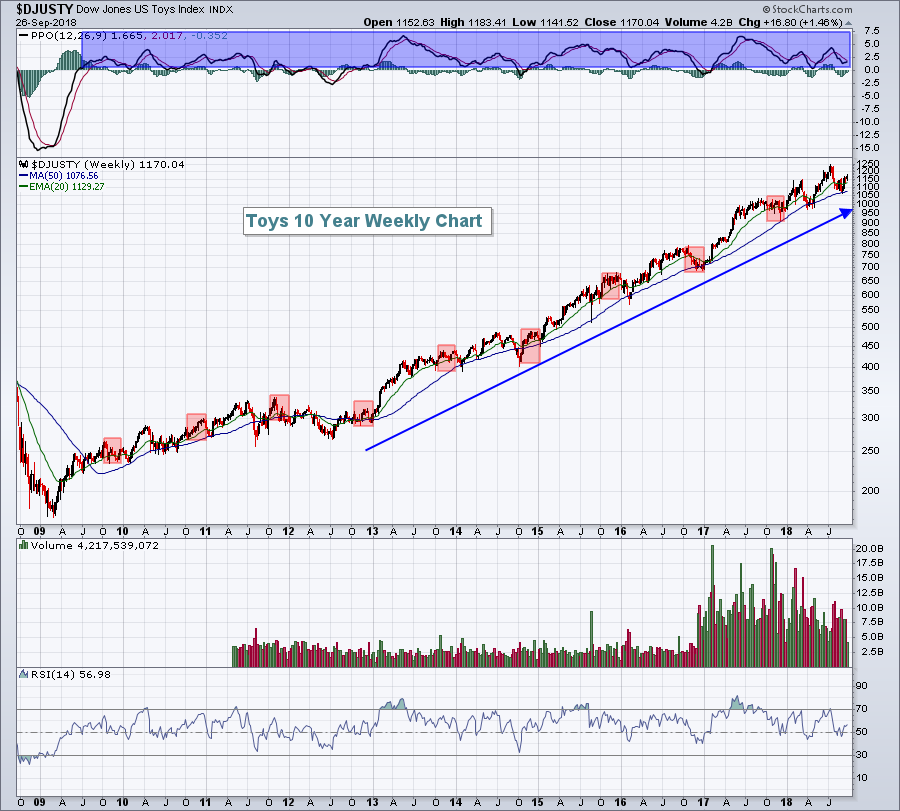Click the Close 1170.04 value
900x811 pixels.
pyautogui.click(x=622, y=22)
